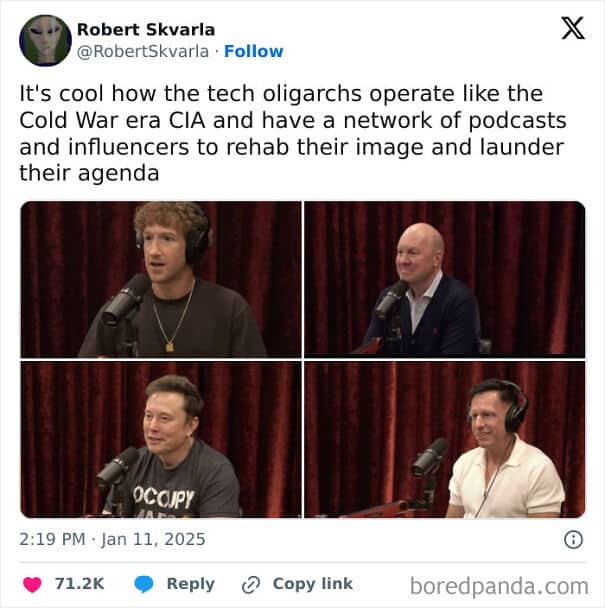Screen dimensions: 605x608
Task: Click the chain link copy icon
Action: [x=251, y=585]
